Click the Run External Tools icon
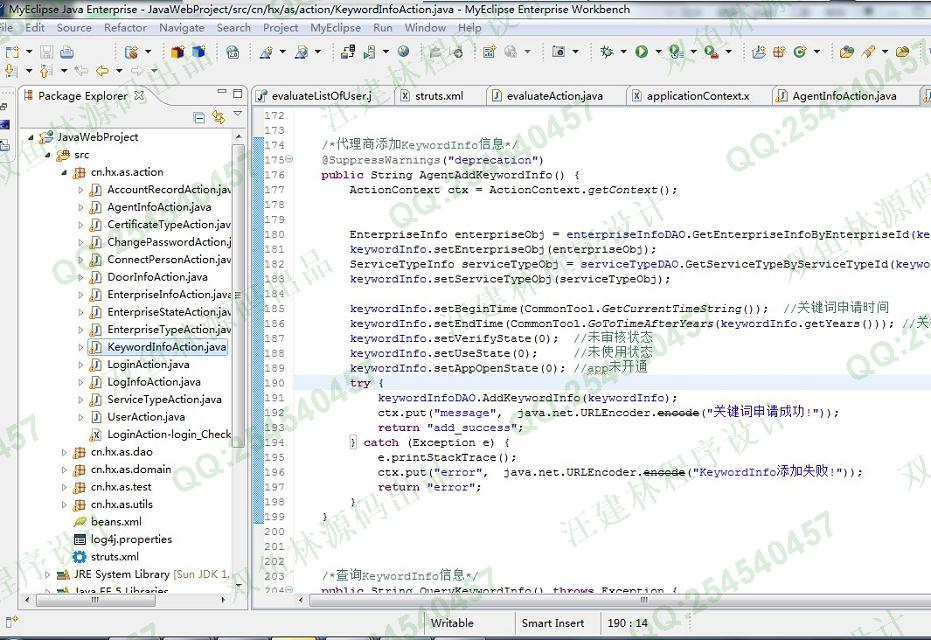Image resolution: width=931 pixels, height=640 pixels. pyautogui.click(x=711, y=52)
